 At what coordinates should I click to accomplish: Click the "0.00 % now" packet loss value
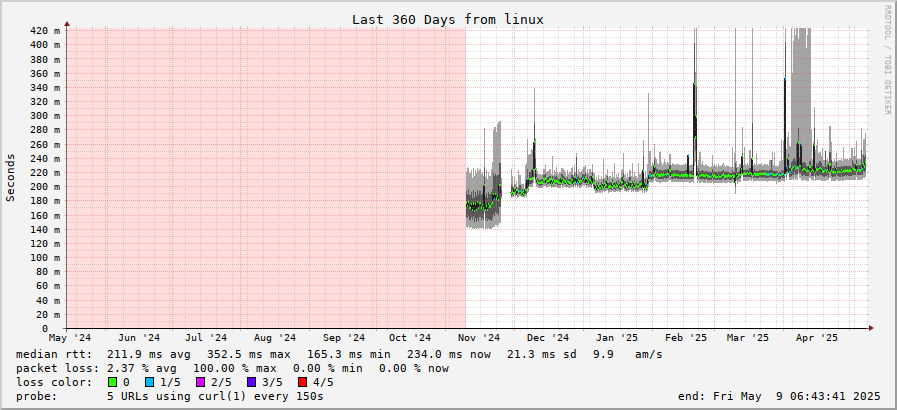click(x=414, y=368)
